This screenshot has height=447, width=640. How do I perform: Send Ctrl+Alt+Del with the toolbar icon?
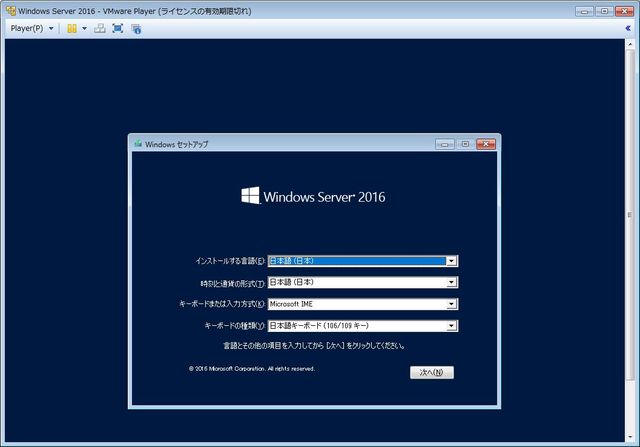(x=100, y=29)
